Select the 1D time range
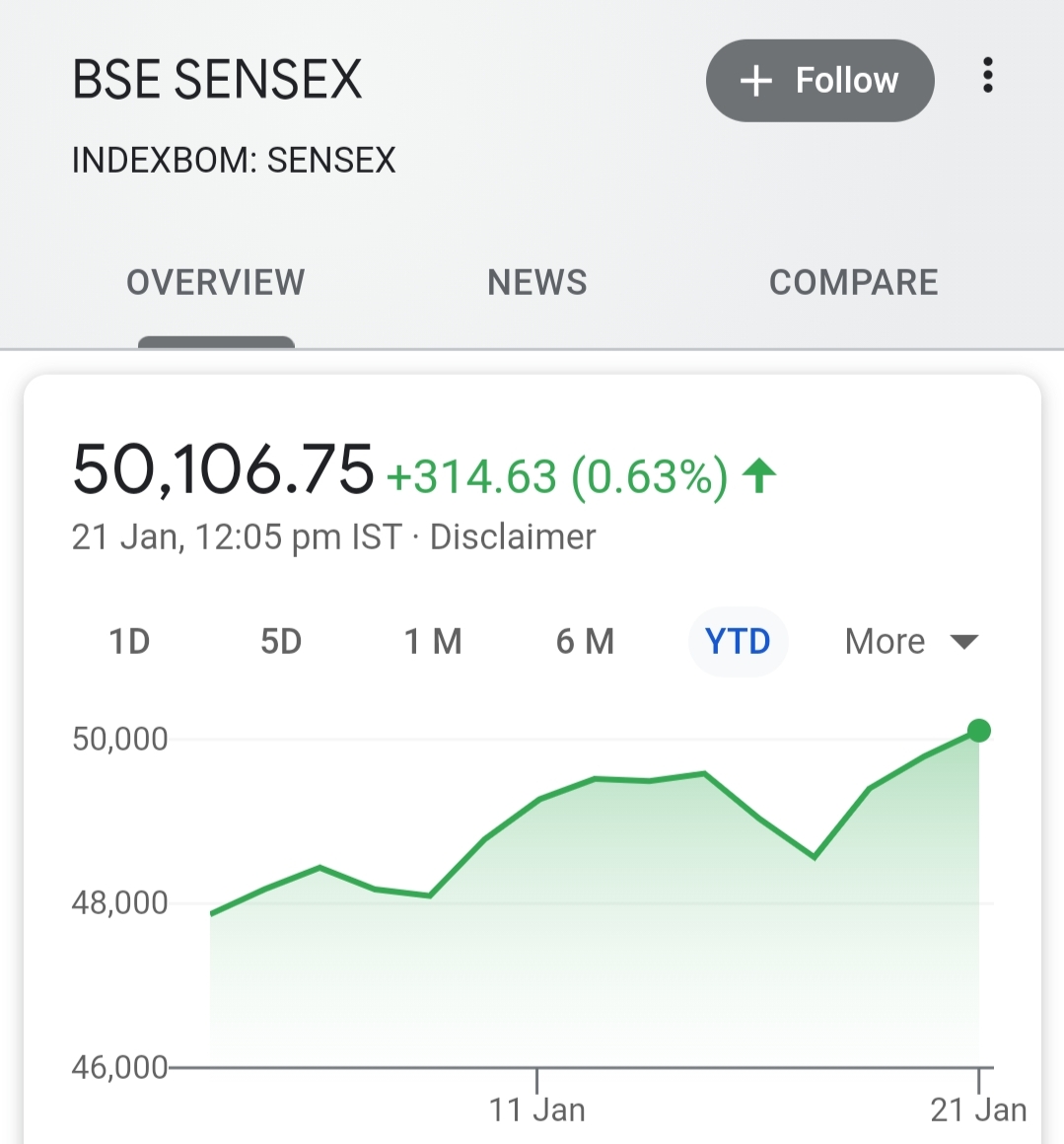The height and width of the screenshot is (1144, 1064). pos(129,642)
